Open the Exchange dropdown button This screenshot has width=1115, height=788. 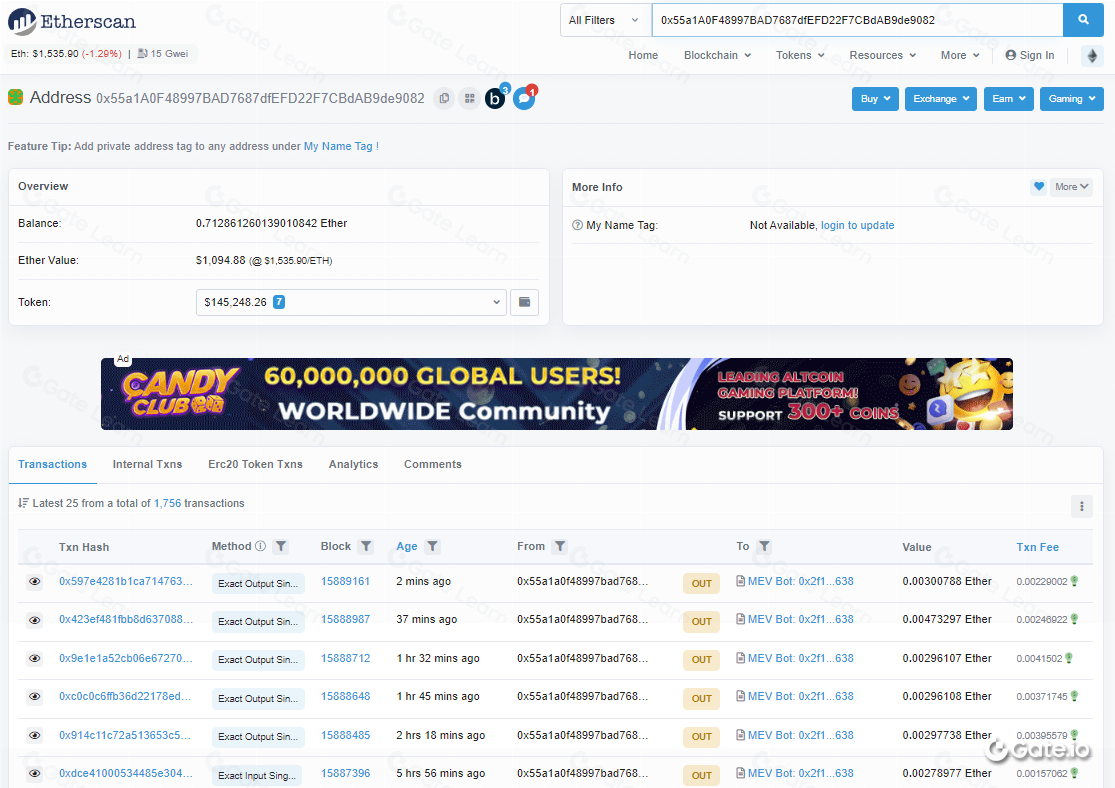click(941, 99)
